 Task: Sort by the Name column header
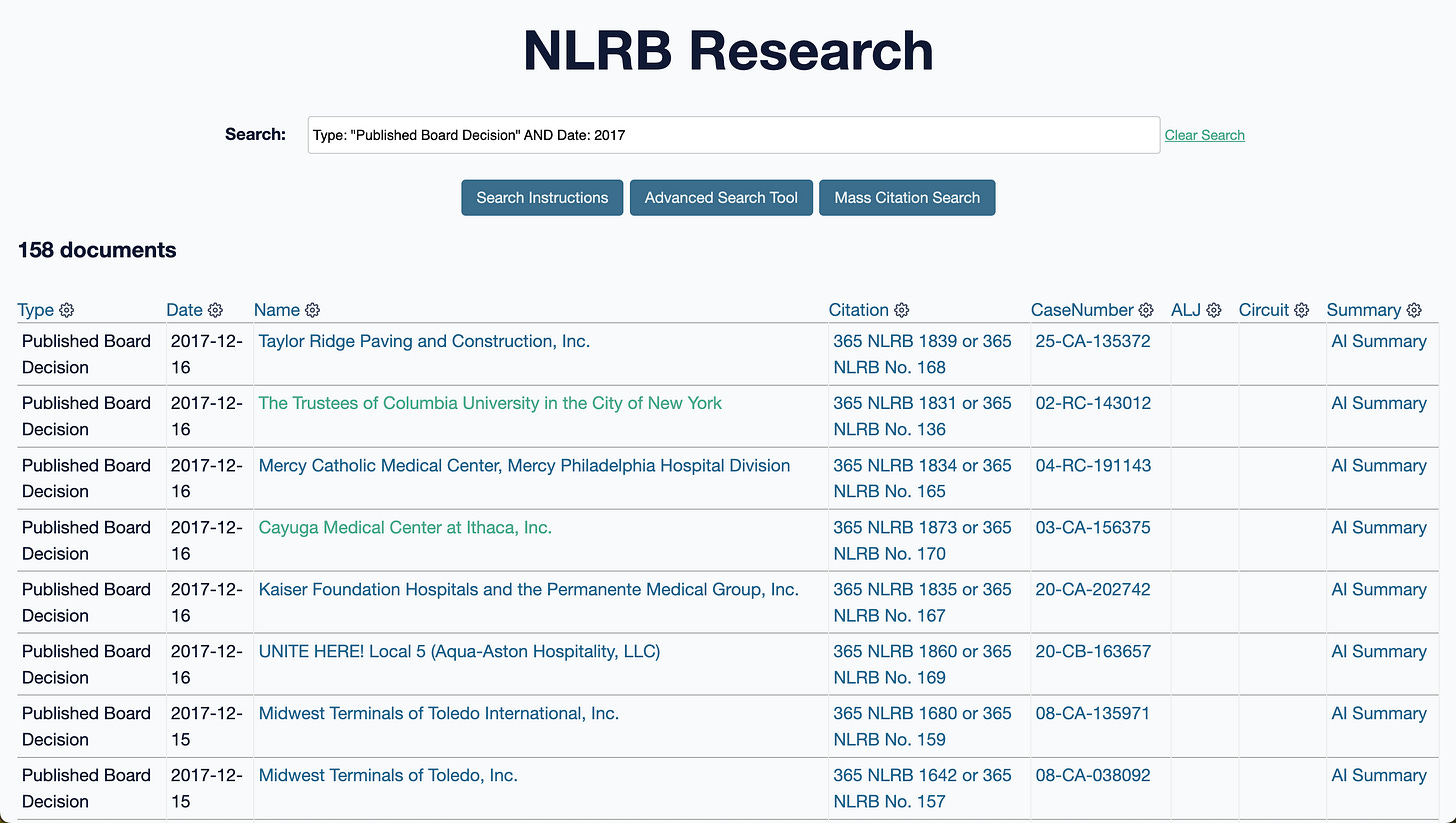pos(277,310)
